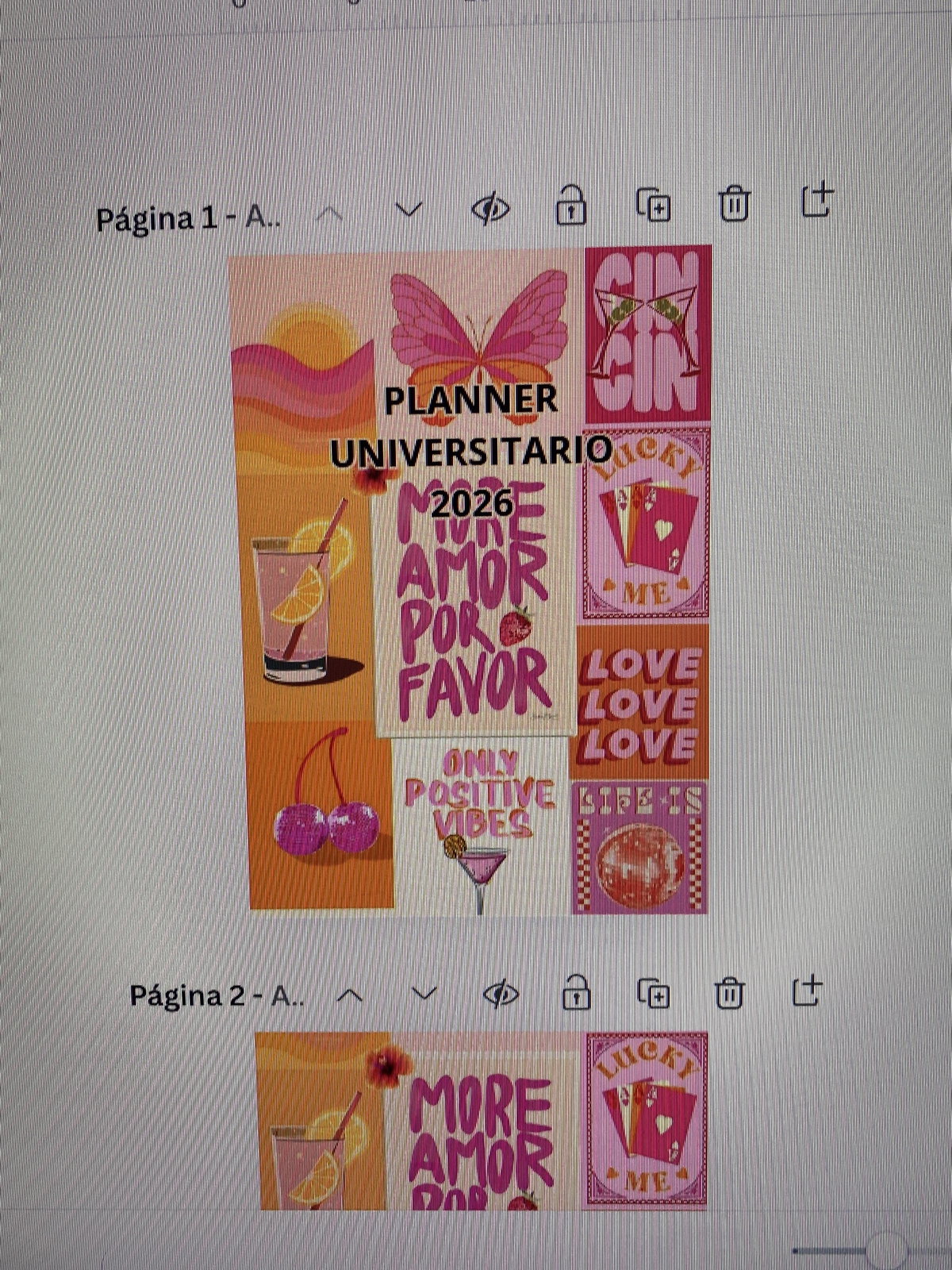952x1270 pixels.
Task: Toggle the lock on Página 1
Action: pos(570,206)
